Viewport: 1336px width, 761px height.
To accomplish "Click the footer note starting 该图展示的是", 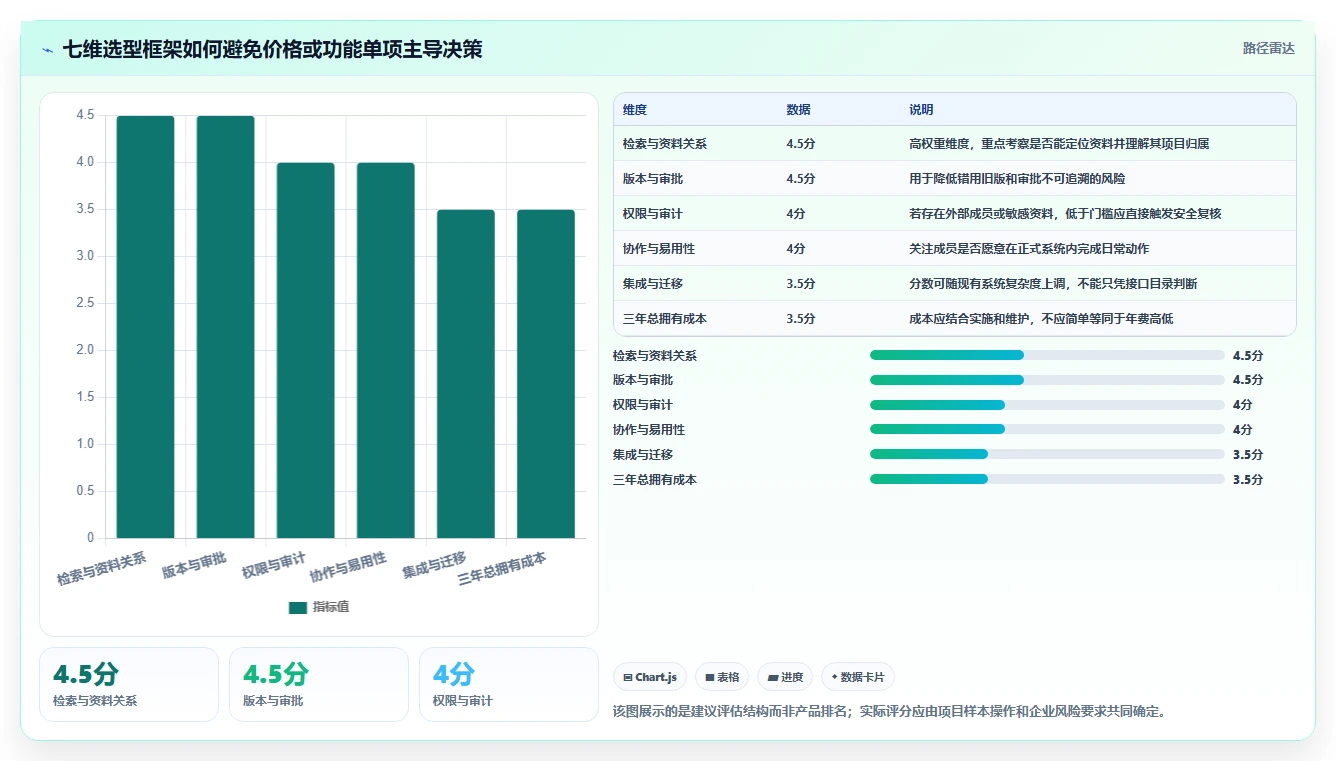I will 889,712.
